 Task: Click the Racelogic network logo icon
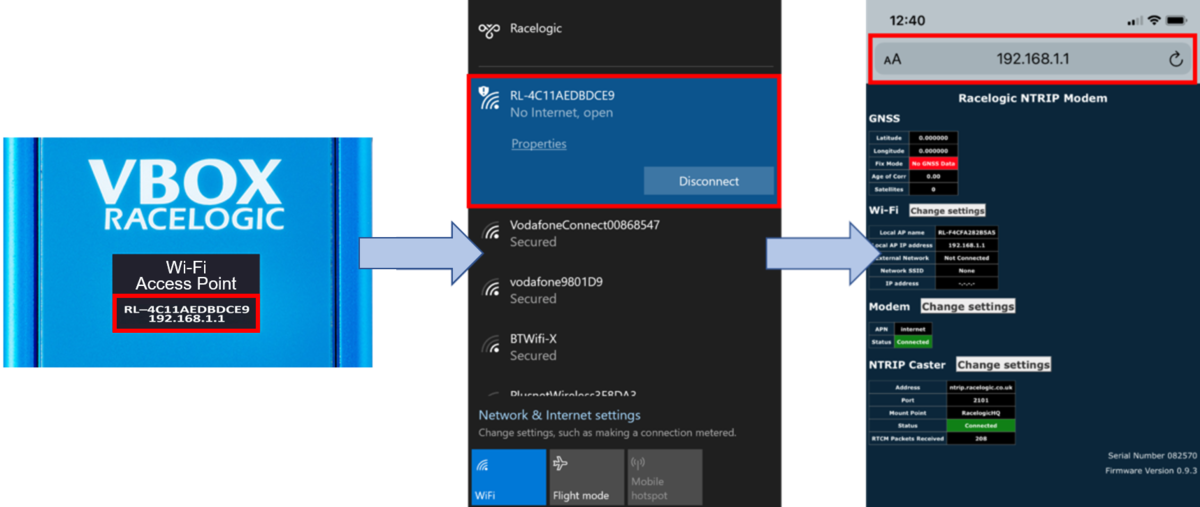(x=489, y=29)
